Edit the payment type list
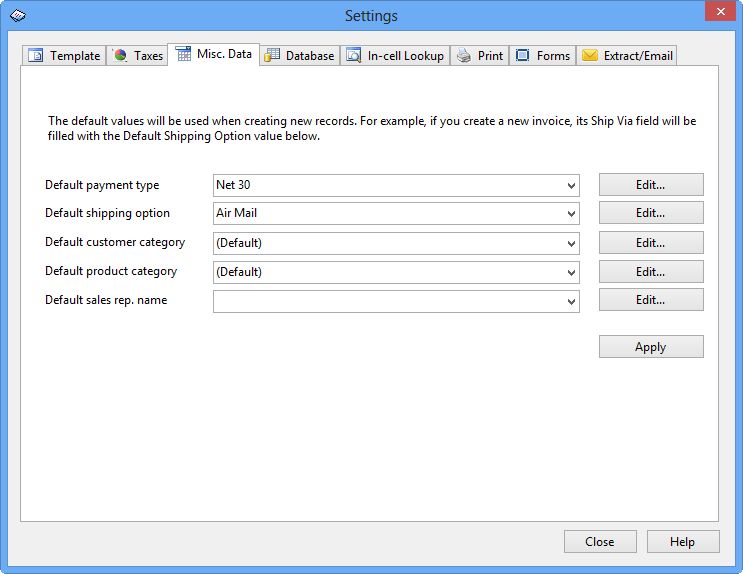The image size is (743, 574). point(651,184)
